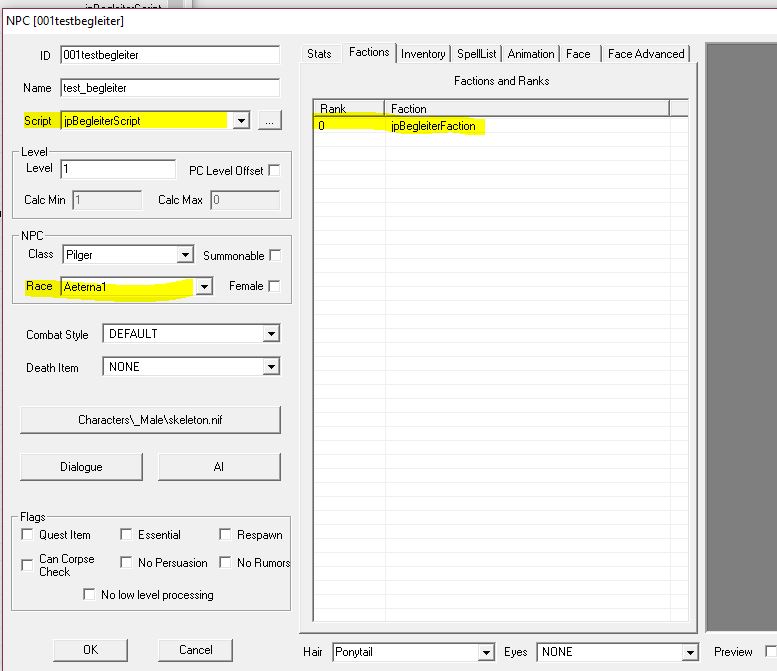Check the Female checkbox
This screenshot has height=671, width=777.
click(x=274, y=287)
